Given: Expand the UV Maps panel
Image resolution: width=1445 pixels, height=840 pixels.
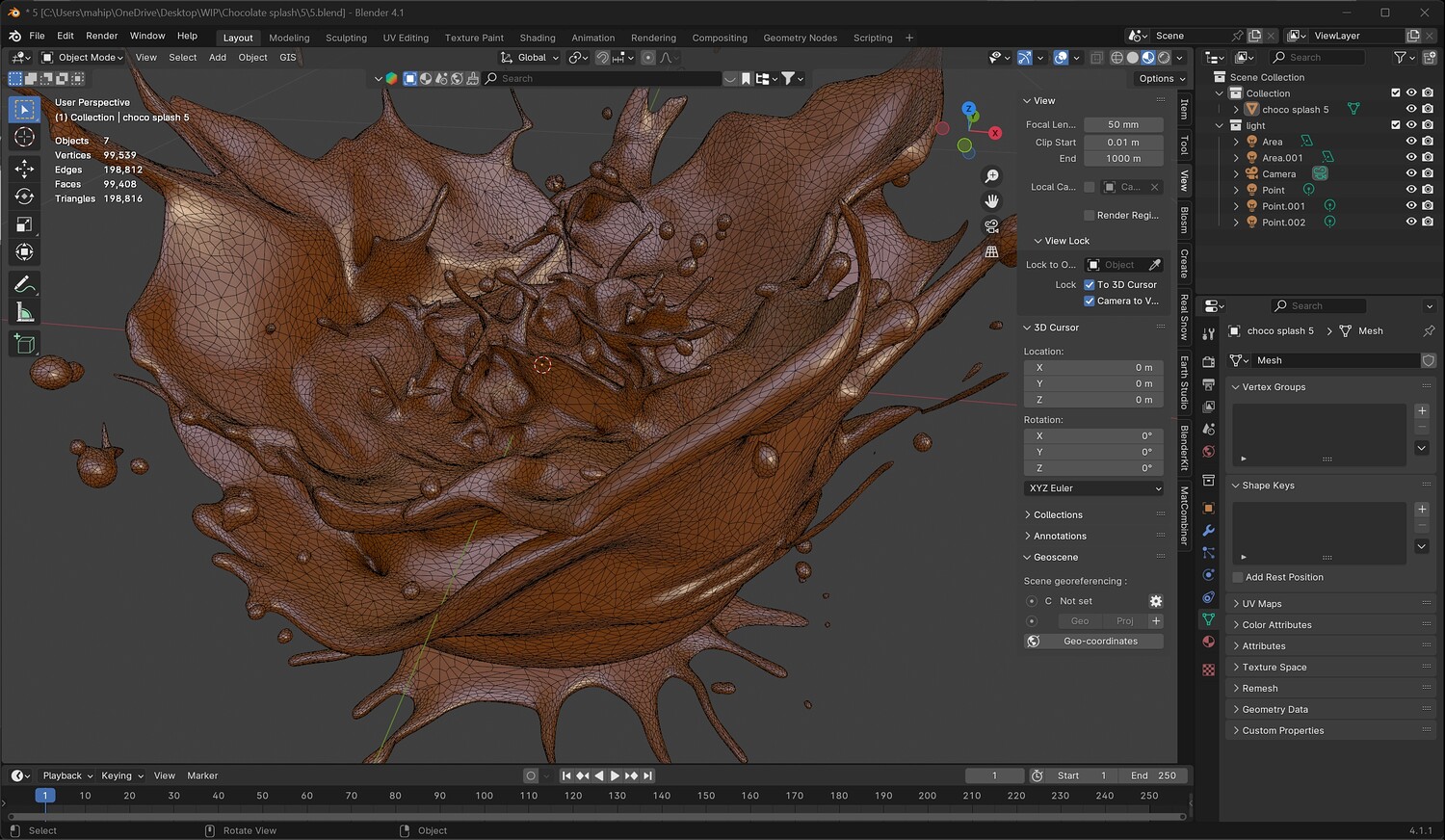Looking at the screenshot, I should (1262, 604).
